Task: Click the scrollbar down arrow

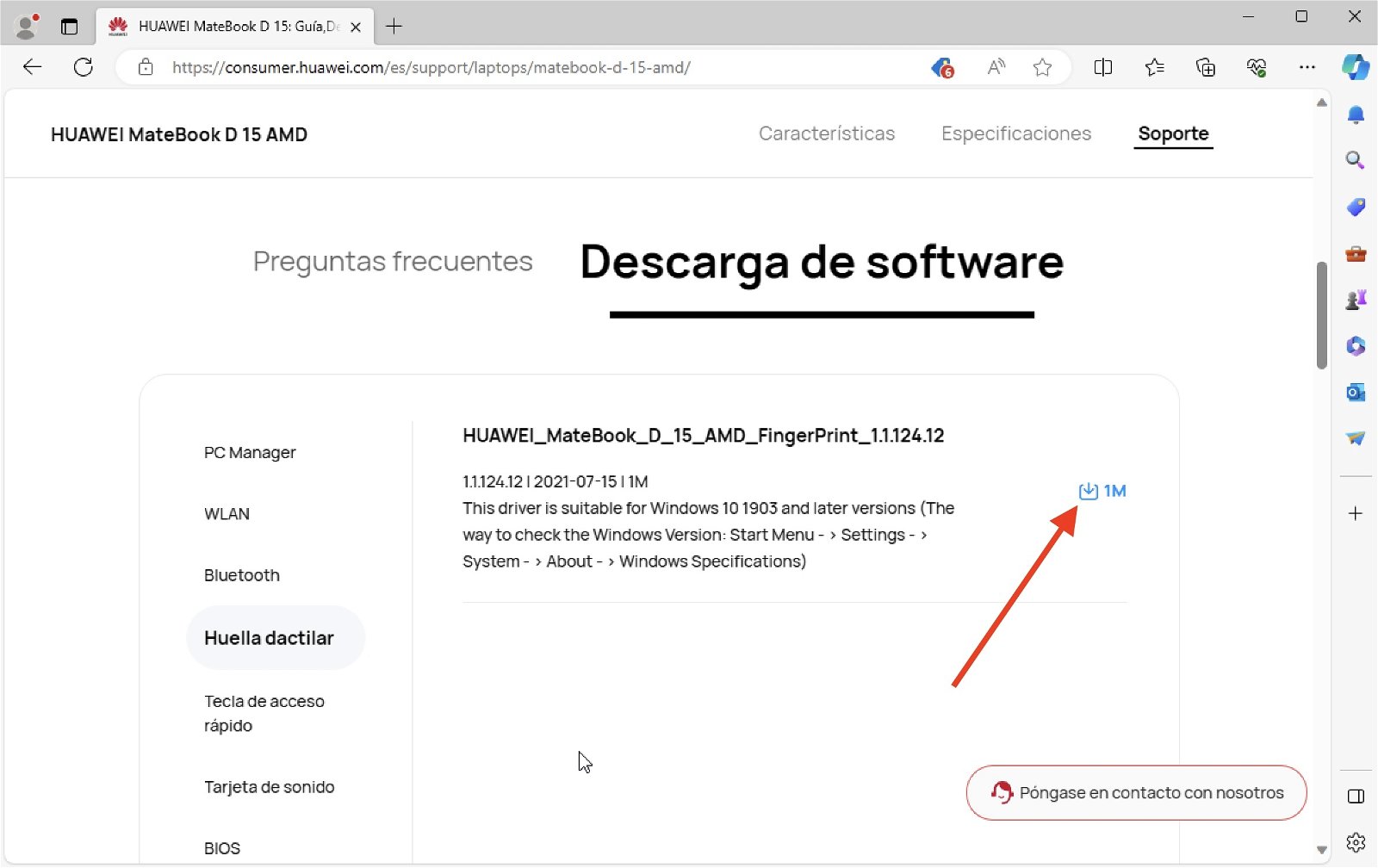Action: coord(1321,850)
